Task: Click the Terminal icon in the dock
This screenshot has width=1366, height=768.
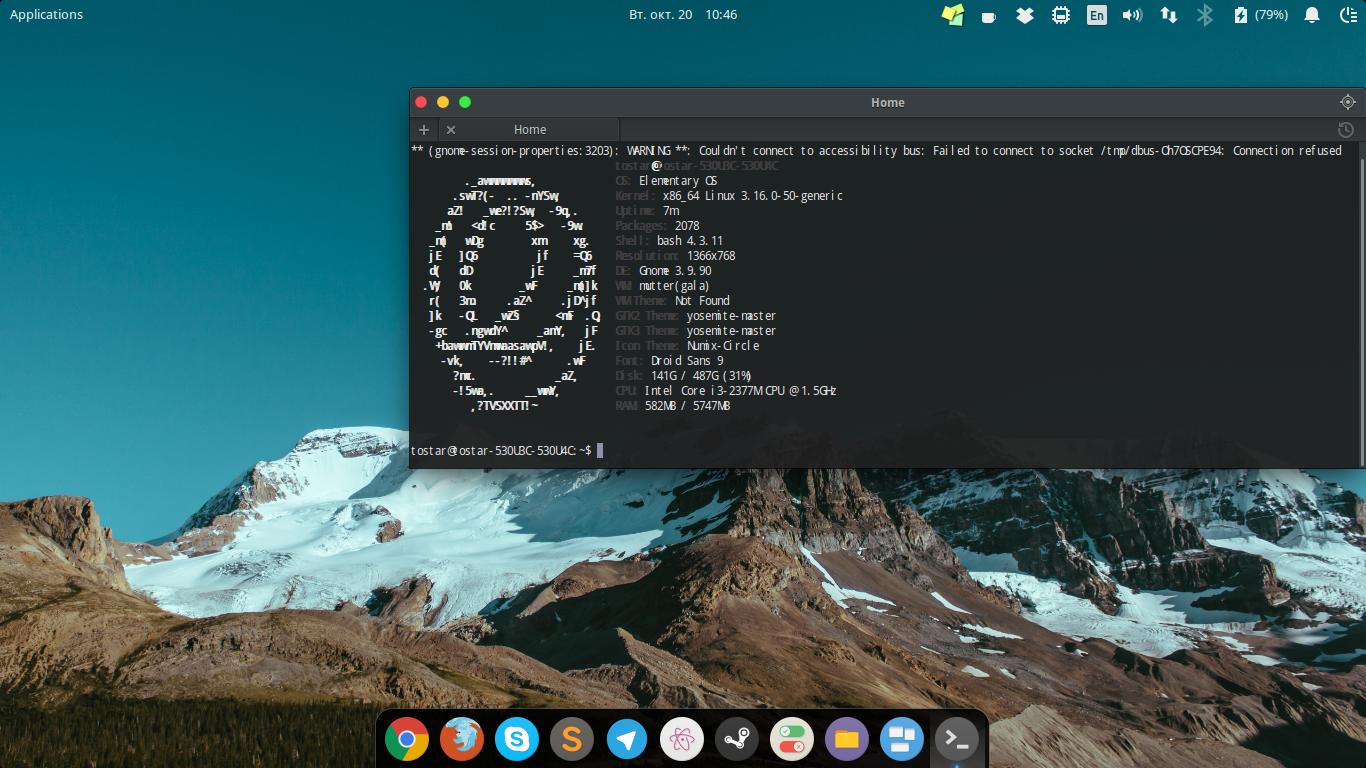Action: pyautogui.click(x=957, y=740)
